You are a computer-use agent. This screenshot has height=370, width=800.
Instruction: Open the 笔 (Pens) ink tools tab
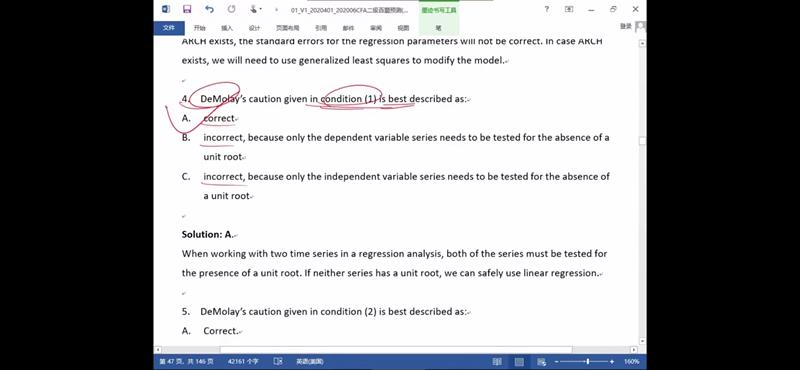tap(439, 28)
